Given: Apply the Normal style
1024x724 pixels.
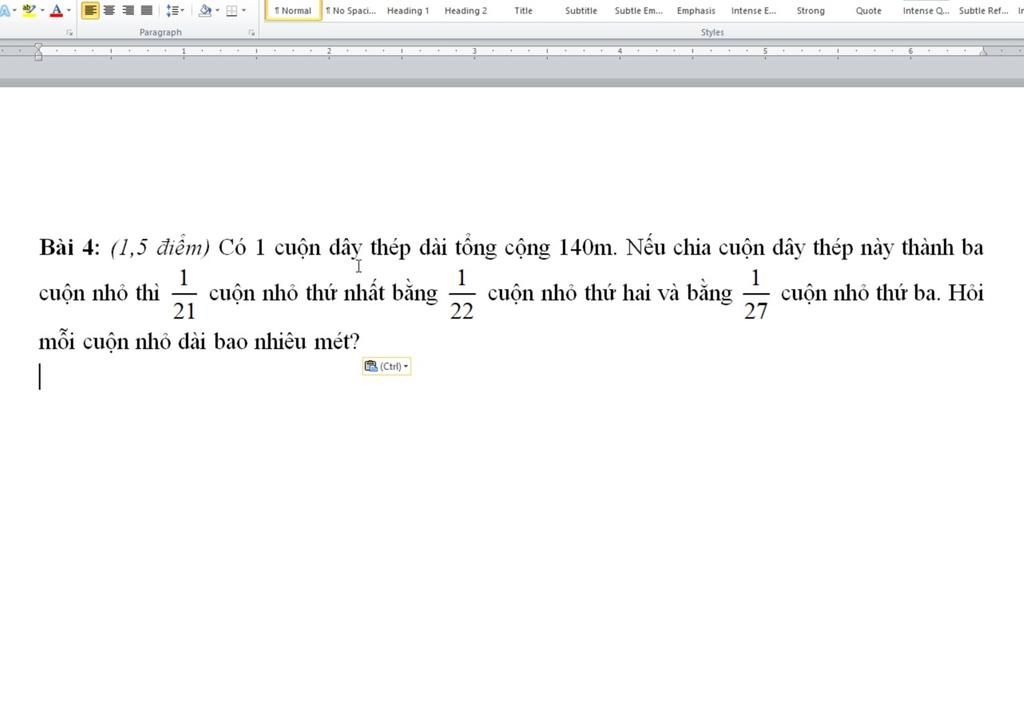Looking at the screenshot, I should point(293,10).
